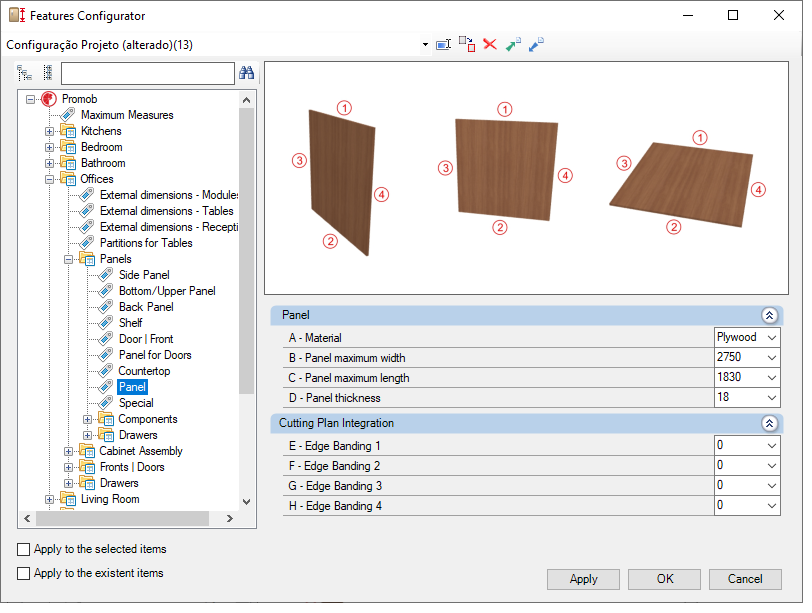Click the Offices folder icon
This screenshot has height=613, width=812.
pyautogui.click(x=68, y=179)
